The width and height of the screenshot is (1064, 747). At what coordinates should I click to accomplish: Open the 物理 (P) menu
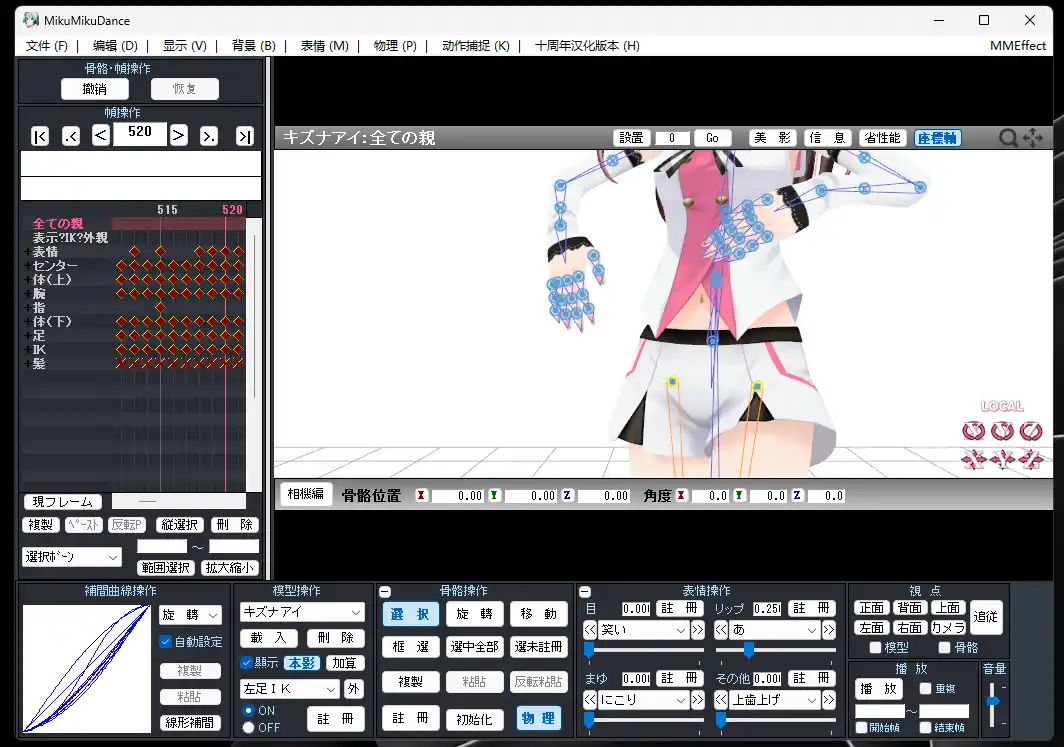coord(395,45)
